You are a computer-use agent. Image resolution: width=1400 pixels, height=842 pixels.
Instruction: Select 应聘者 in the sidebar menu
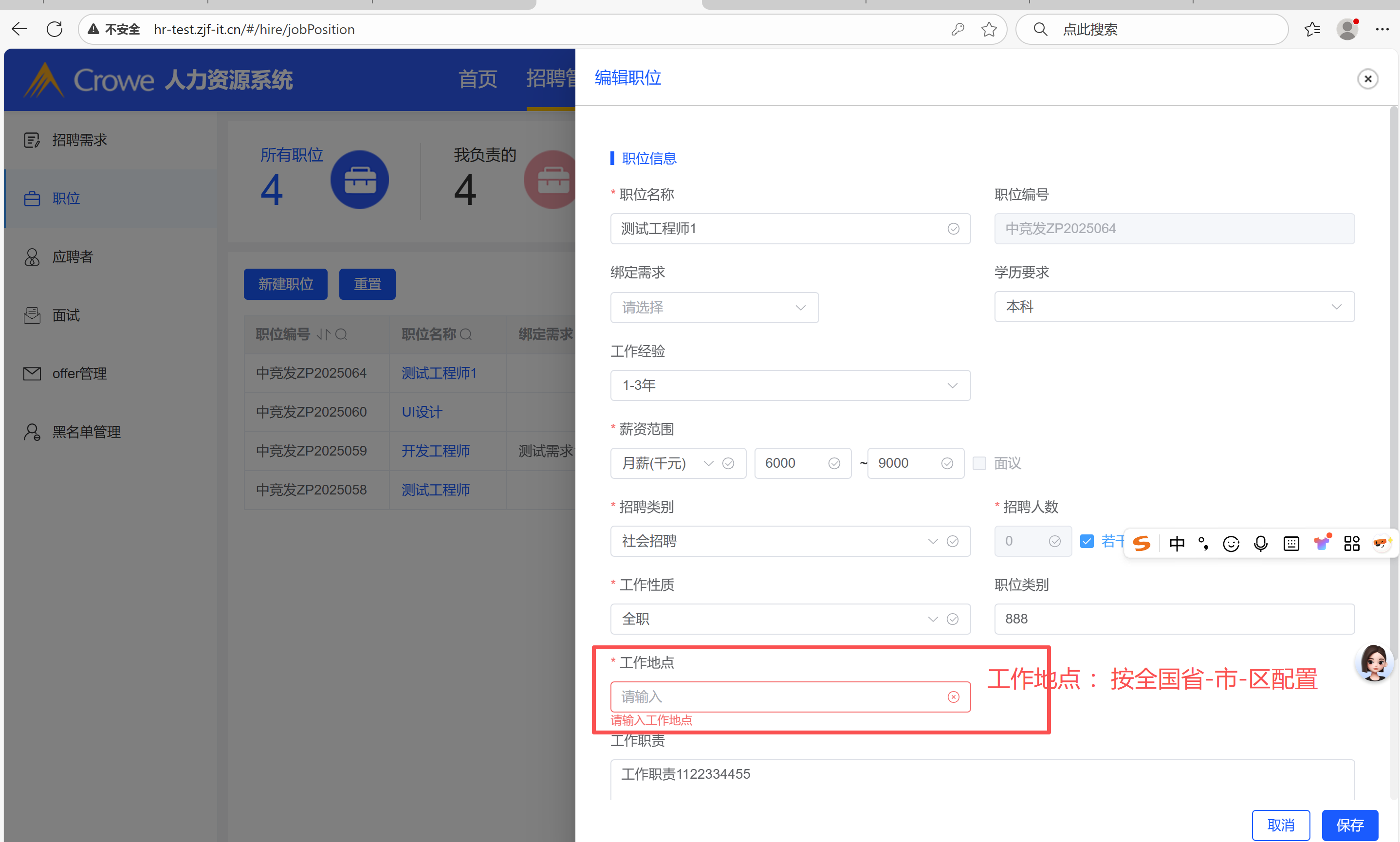point(73,256)
